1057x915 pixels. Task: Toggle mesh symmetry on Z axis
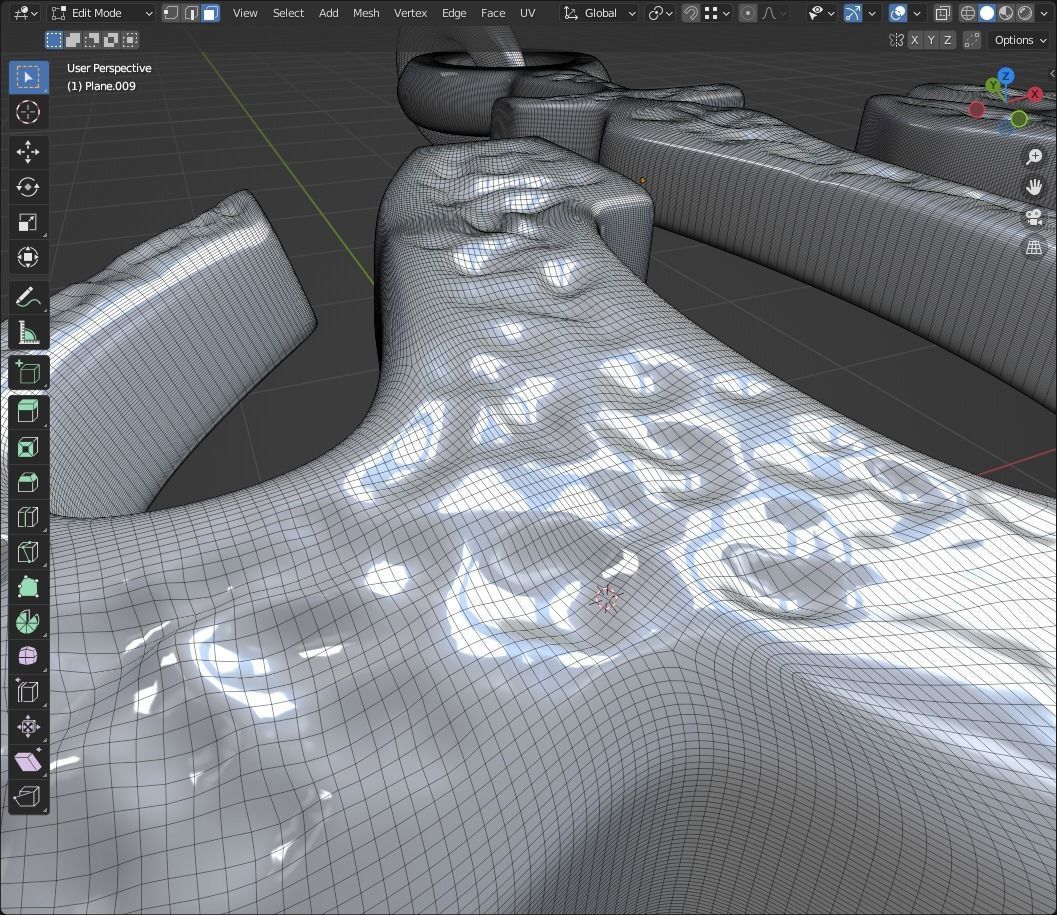(x=947, y=40)
